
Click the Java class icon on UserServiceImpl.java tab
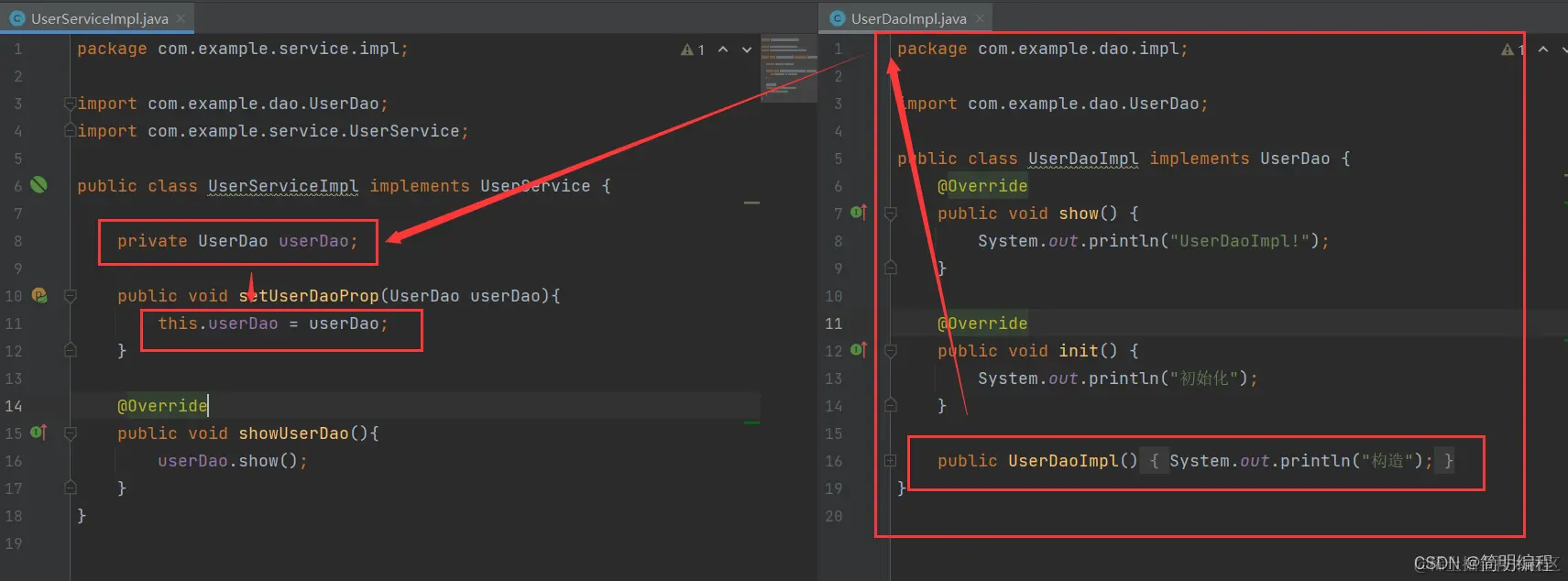click(16, 18)
